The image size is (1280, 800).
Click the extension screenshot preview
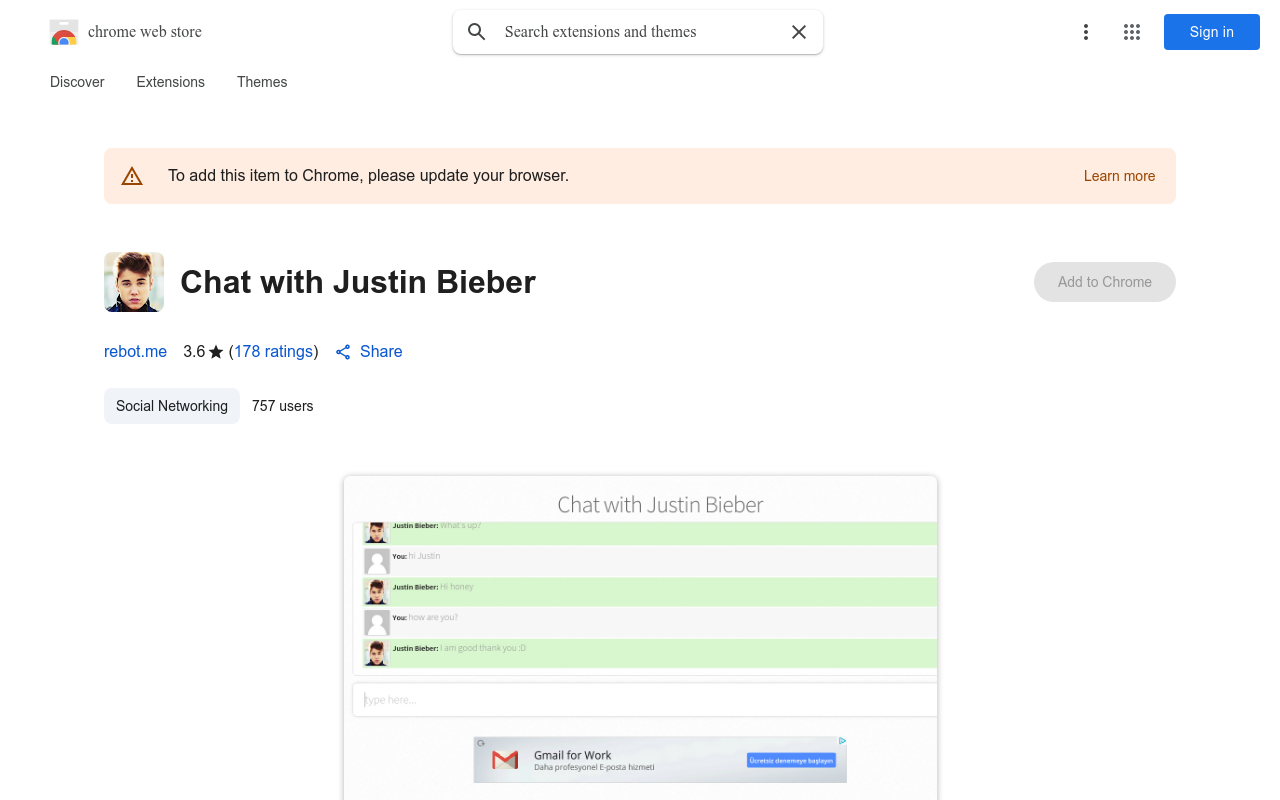pyautogui.click(x=640, y=638)
